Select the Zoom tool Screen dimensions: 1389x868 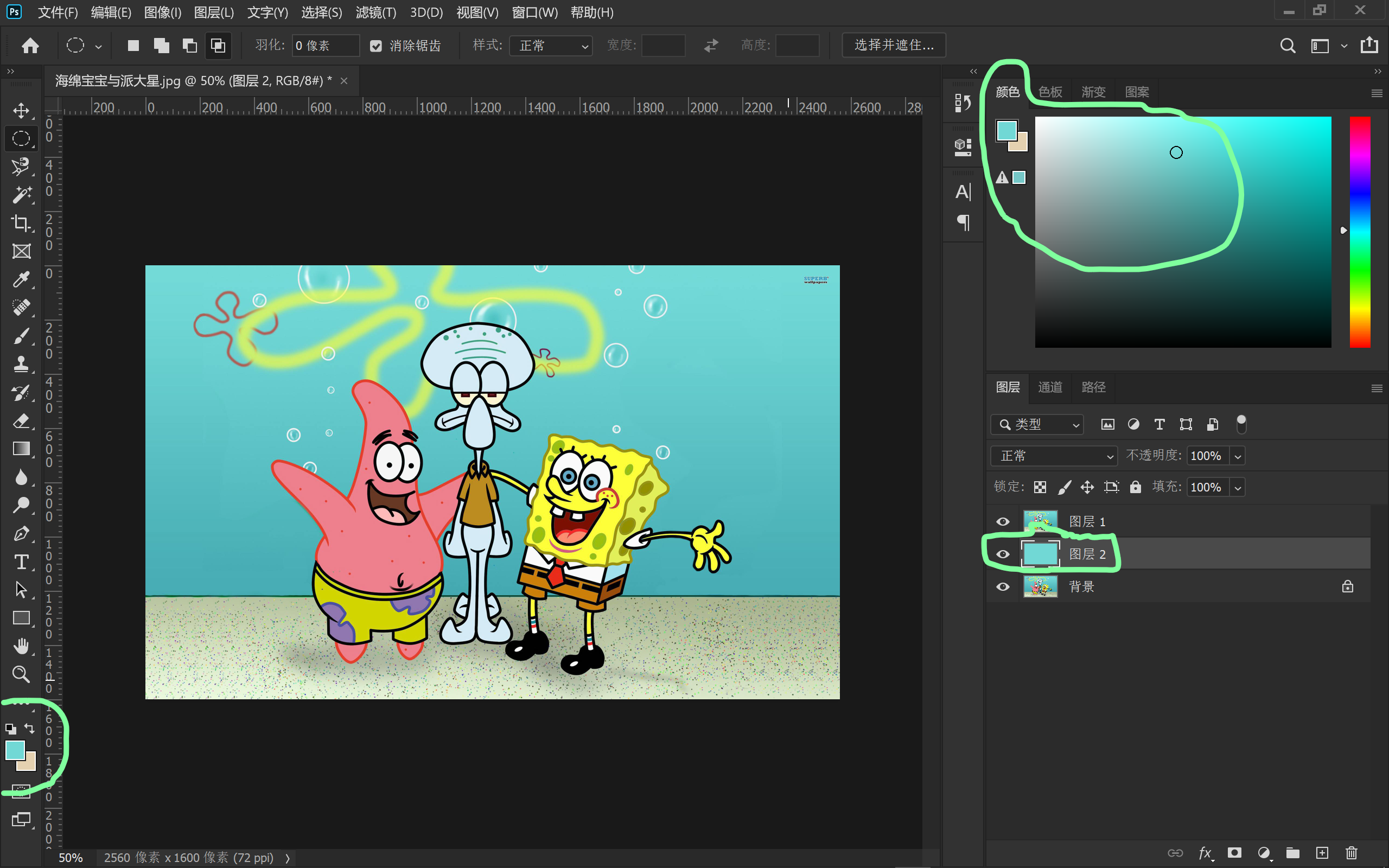coord(21,674)
